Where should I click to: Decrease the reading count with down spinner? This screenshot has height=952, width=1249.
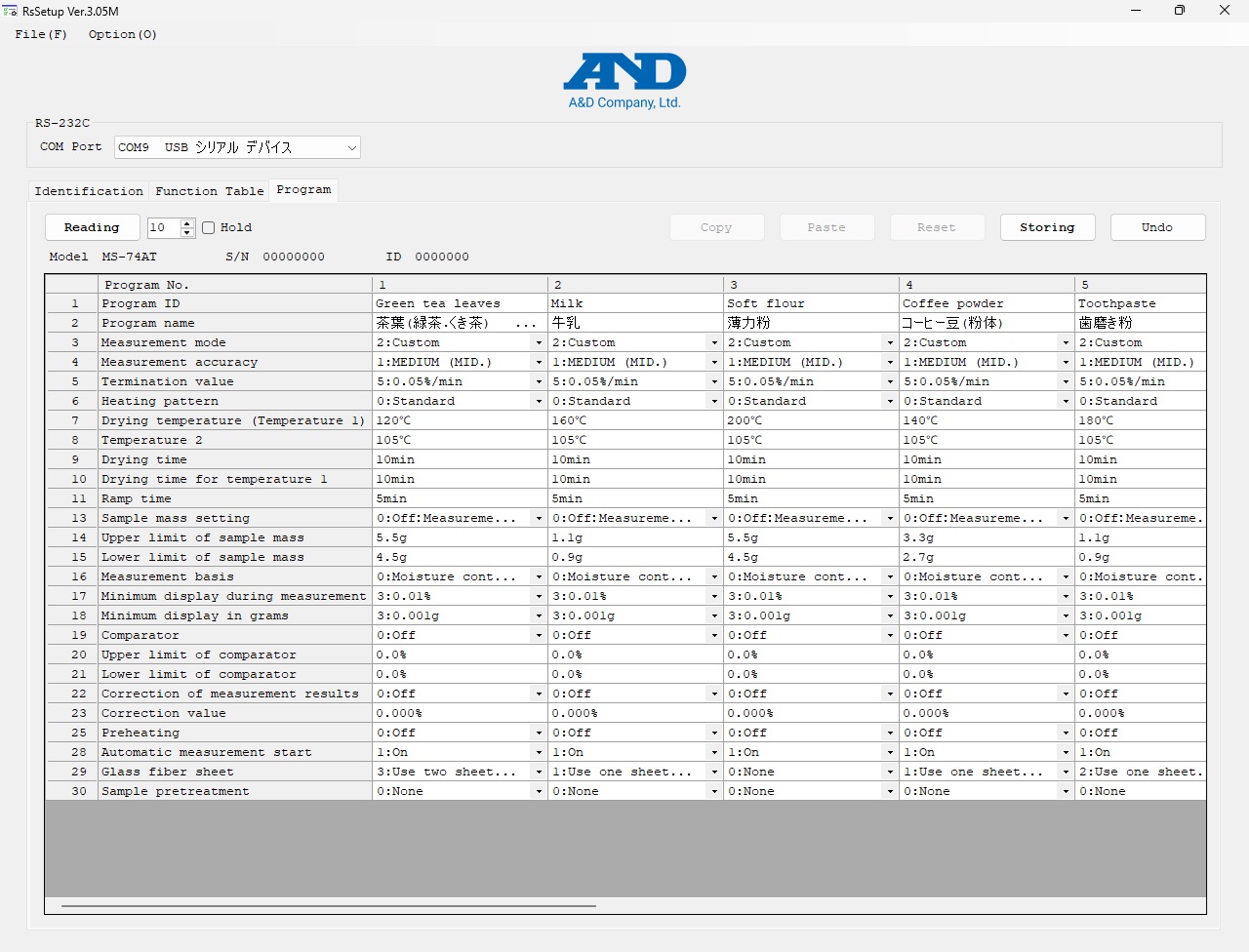(187, 233)
